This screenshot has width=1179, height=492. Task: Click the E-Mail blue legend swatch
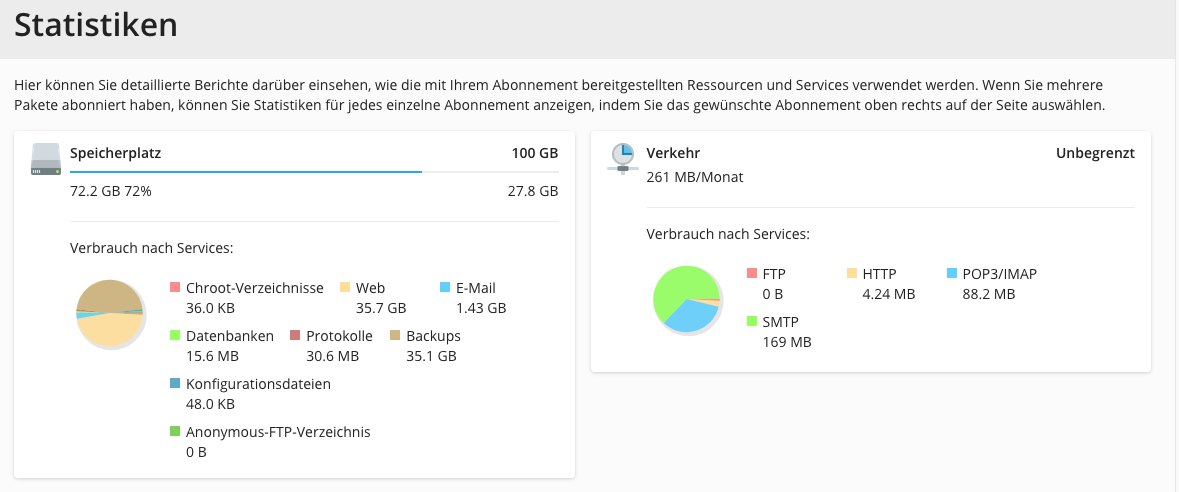point(445,288)
